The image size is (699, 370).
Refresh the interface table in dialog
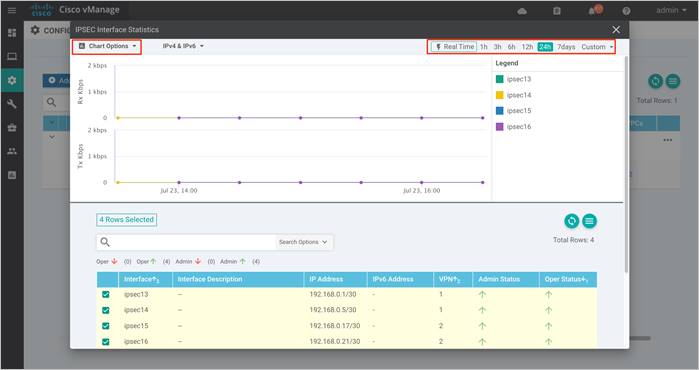pos(572,221)
